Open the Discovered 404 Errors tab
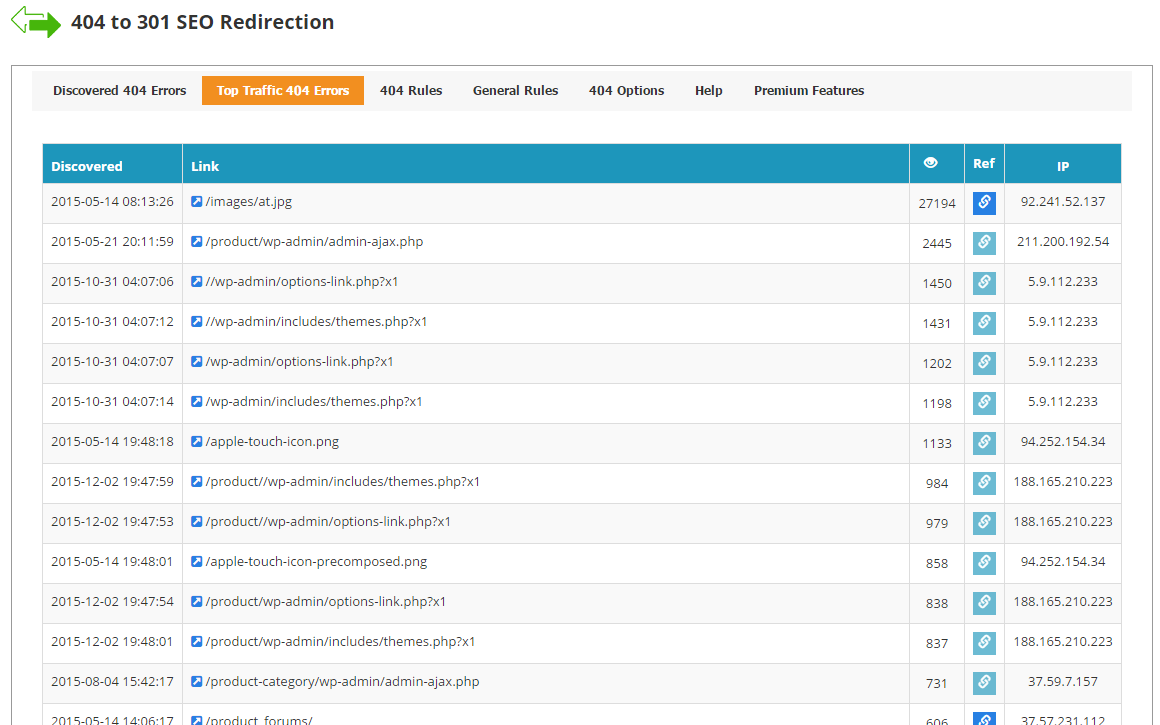The width and height of the screenshot is (1160, 725). pyautogui.click(x=119, y=90)
